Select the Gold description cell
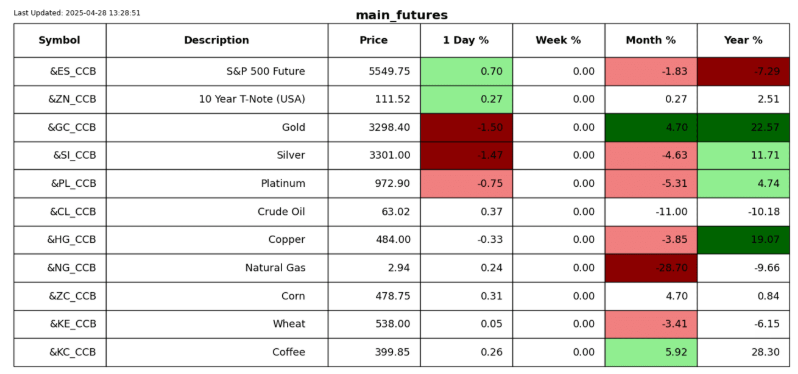798x374 pixels. (217, 127)
